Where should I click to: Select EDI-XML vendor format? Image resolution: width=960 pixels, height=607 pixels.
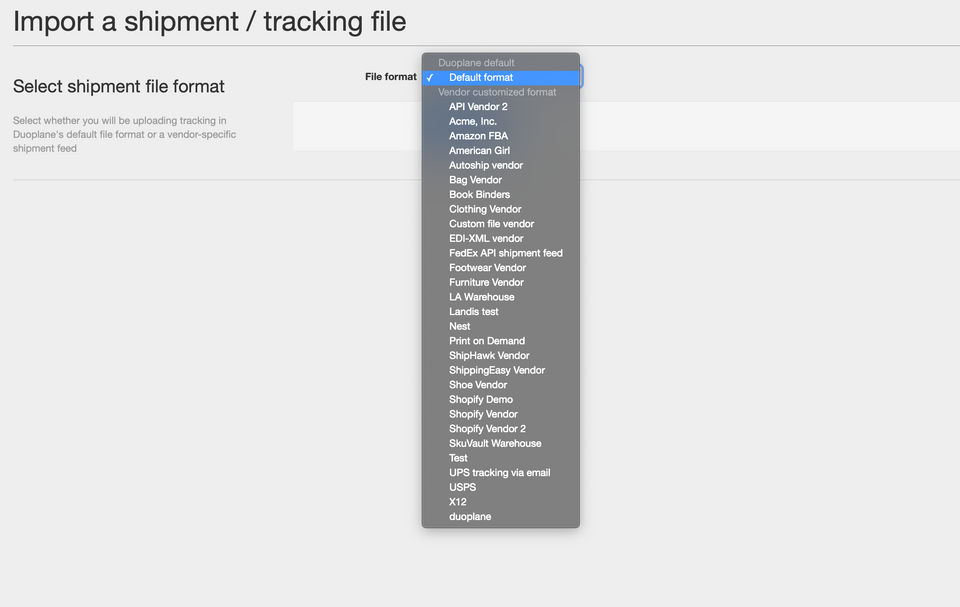tap(486, 239)
